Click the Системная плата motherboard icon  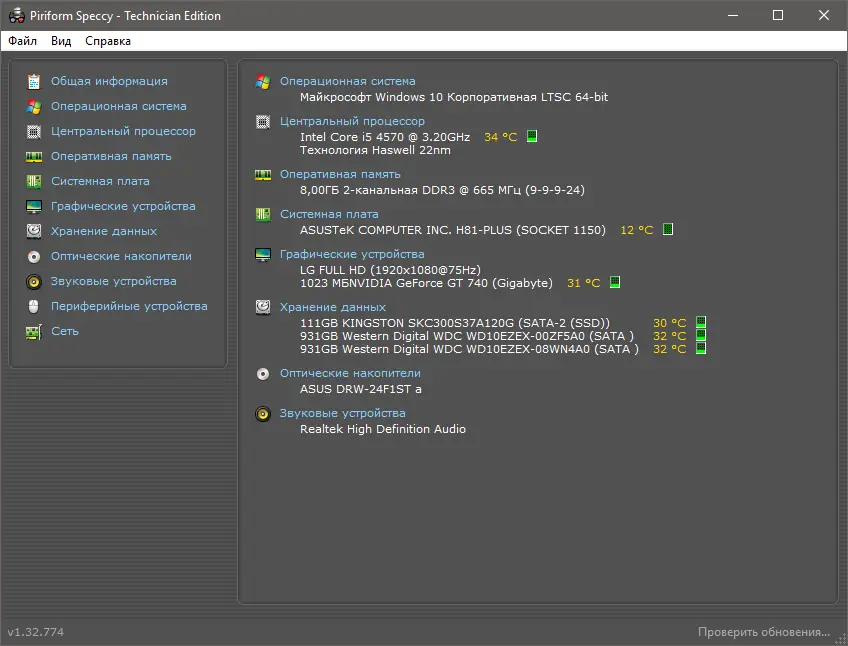click(36, 181)
